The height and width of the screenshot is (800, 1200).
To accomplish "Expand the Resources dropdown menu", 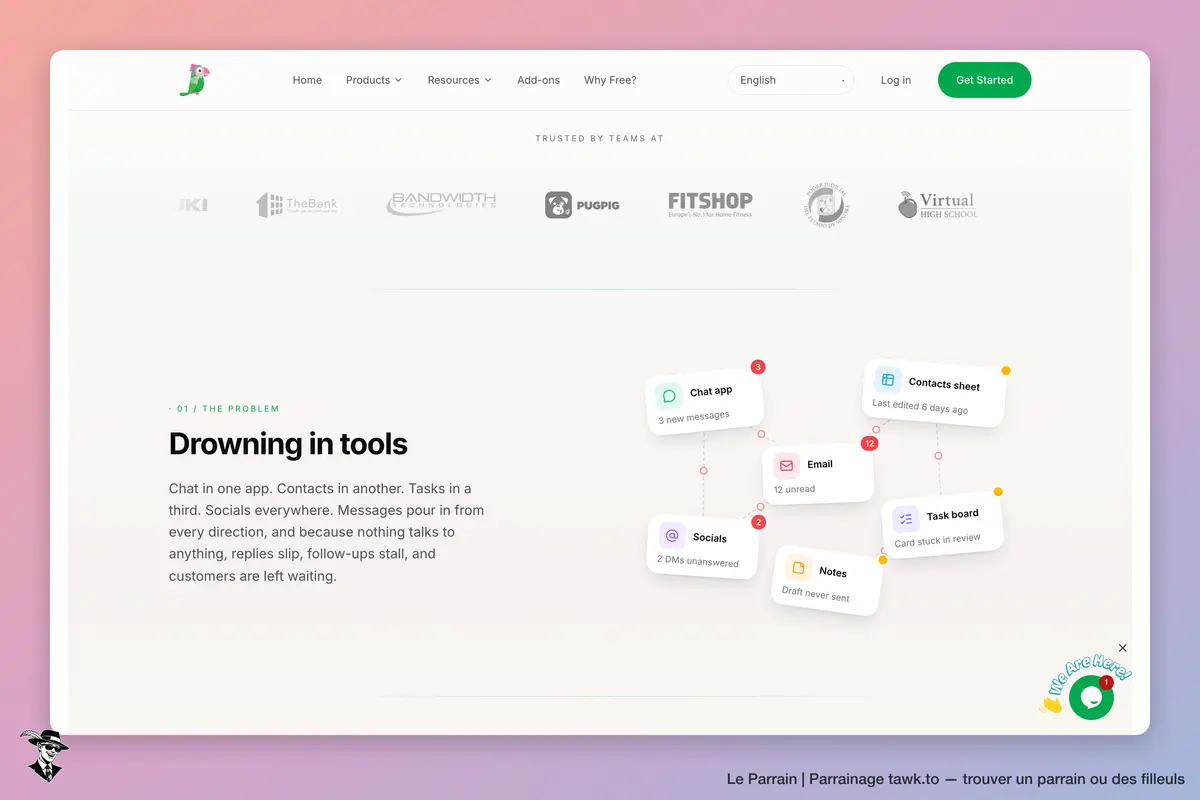I will coord(460,80).
